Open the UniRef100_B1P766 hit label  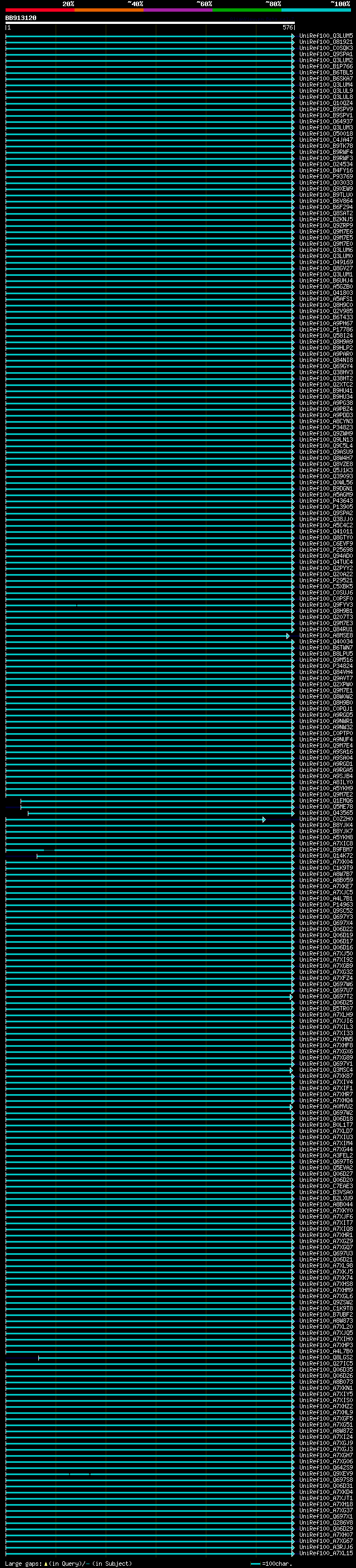pyautogui.click(x=326, y=66)
